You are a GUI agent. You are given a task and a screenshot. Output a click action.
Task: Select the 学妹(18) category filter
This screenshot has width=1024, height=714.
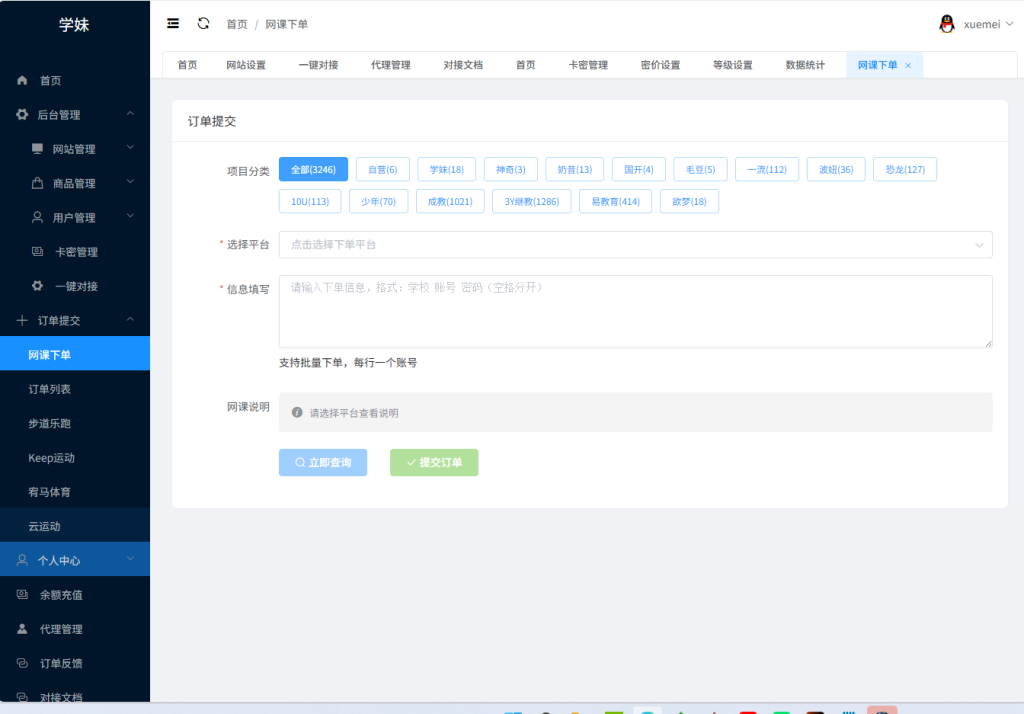[x=446, y=169]
